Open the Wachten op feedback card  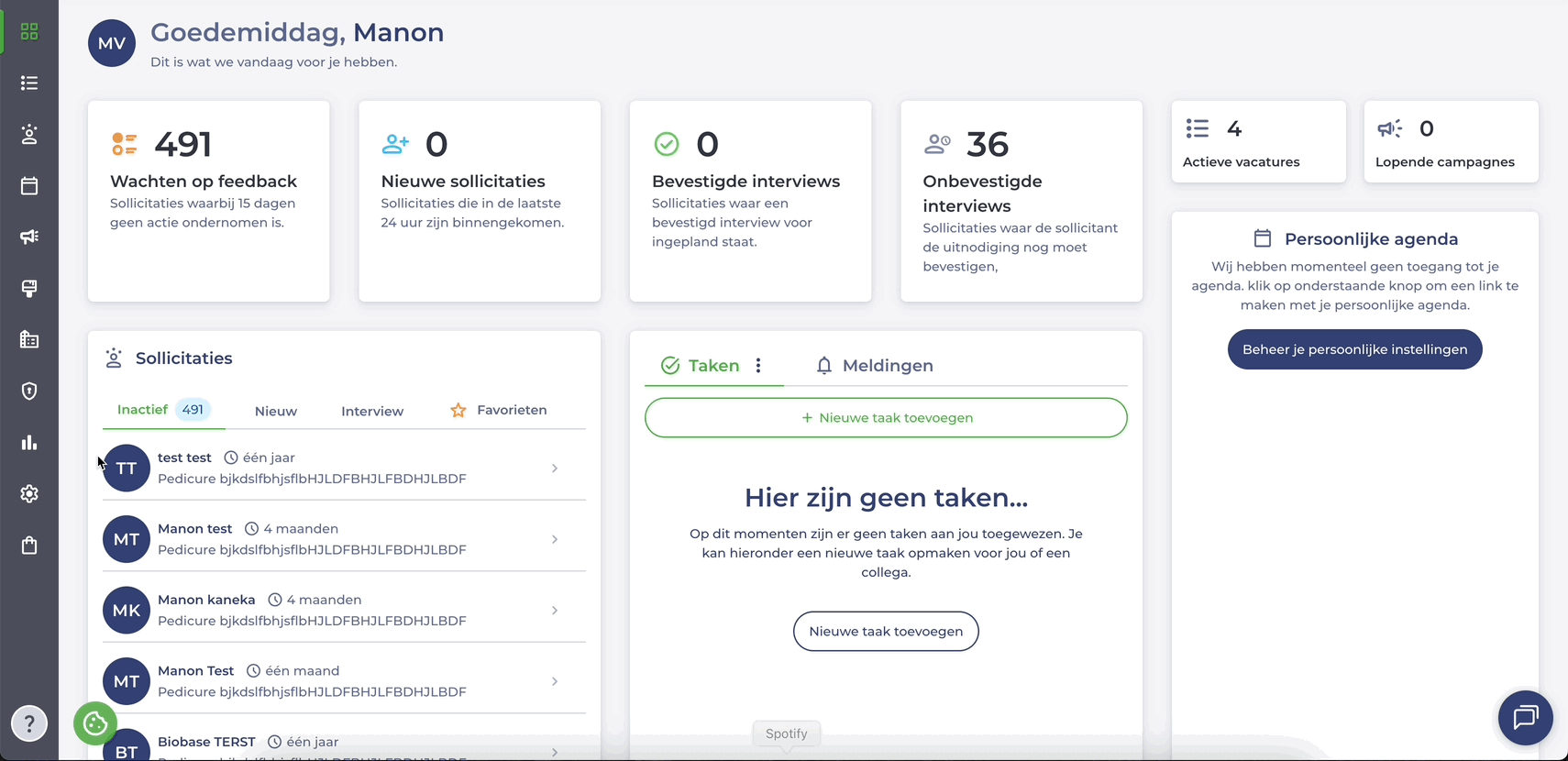208,201
